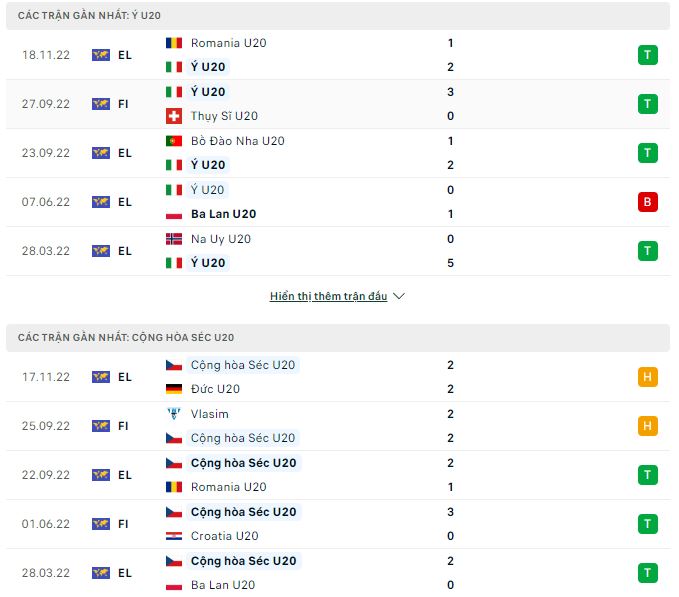Click the green T badge for the 27.09.22 match

647,104
